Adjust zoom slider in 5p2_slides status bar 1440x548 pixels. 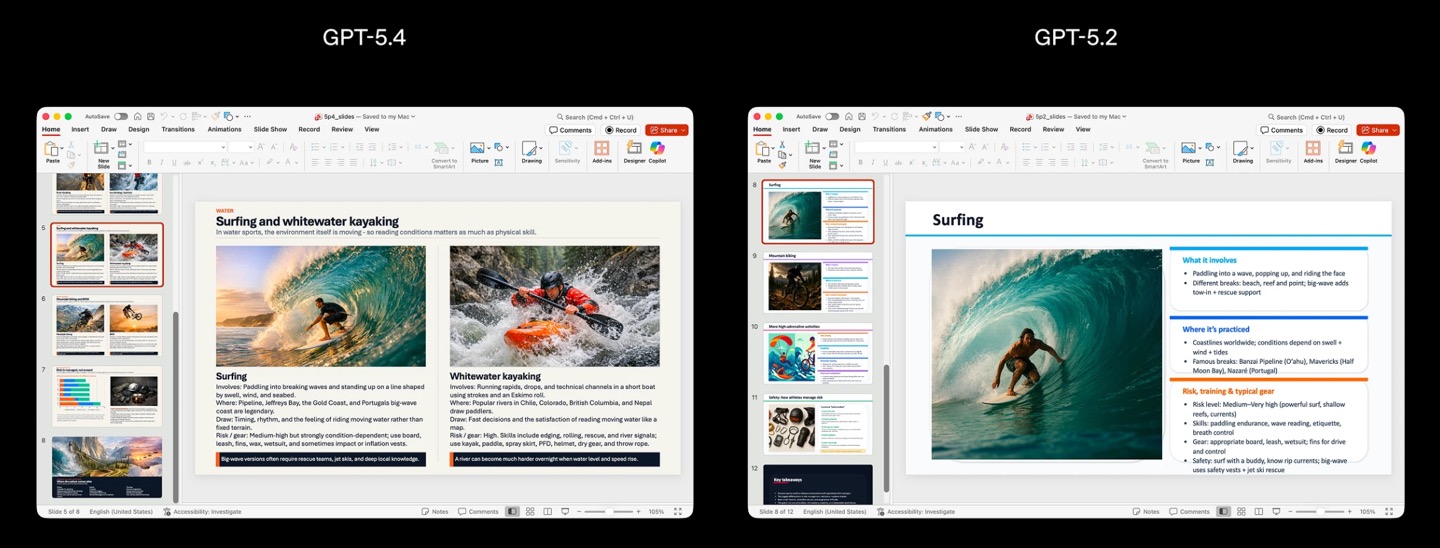1320,511
